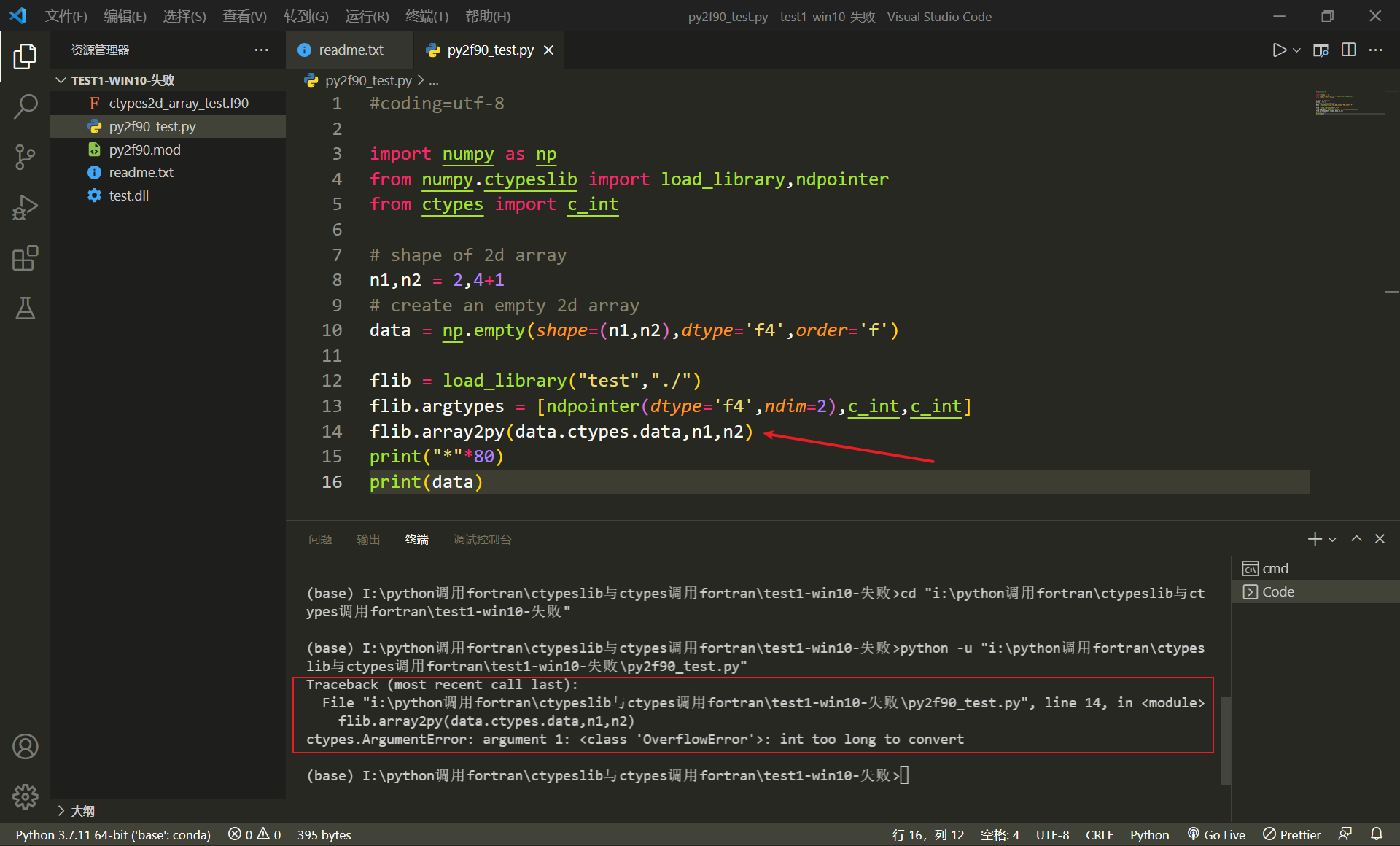Screen dimensions: 1400x846
Task: Open the 终端(T) menu
Action: [x=427, y=16]
